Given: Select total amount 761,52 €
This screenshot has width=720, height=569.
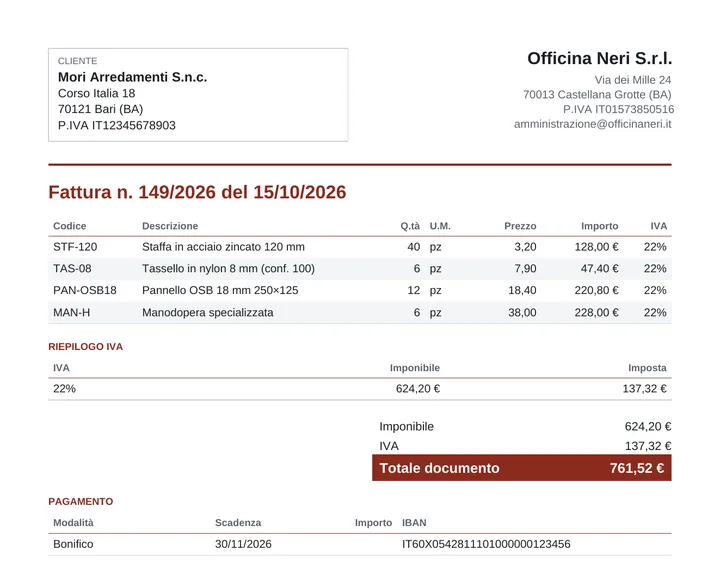Looking at the screenshot, I should [637, 468].
